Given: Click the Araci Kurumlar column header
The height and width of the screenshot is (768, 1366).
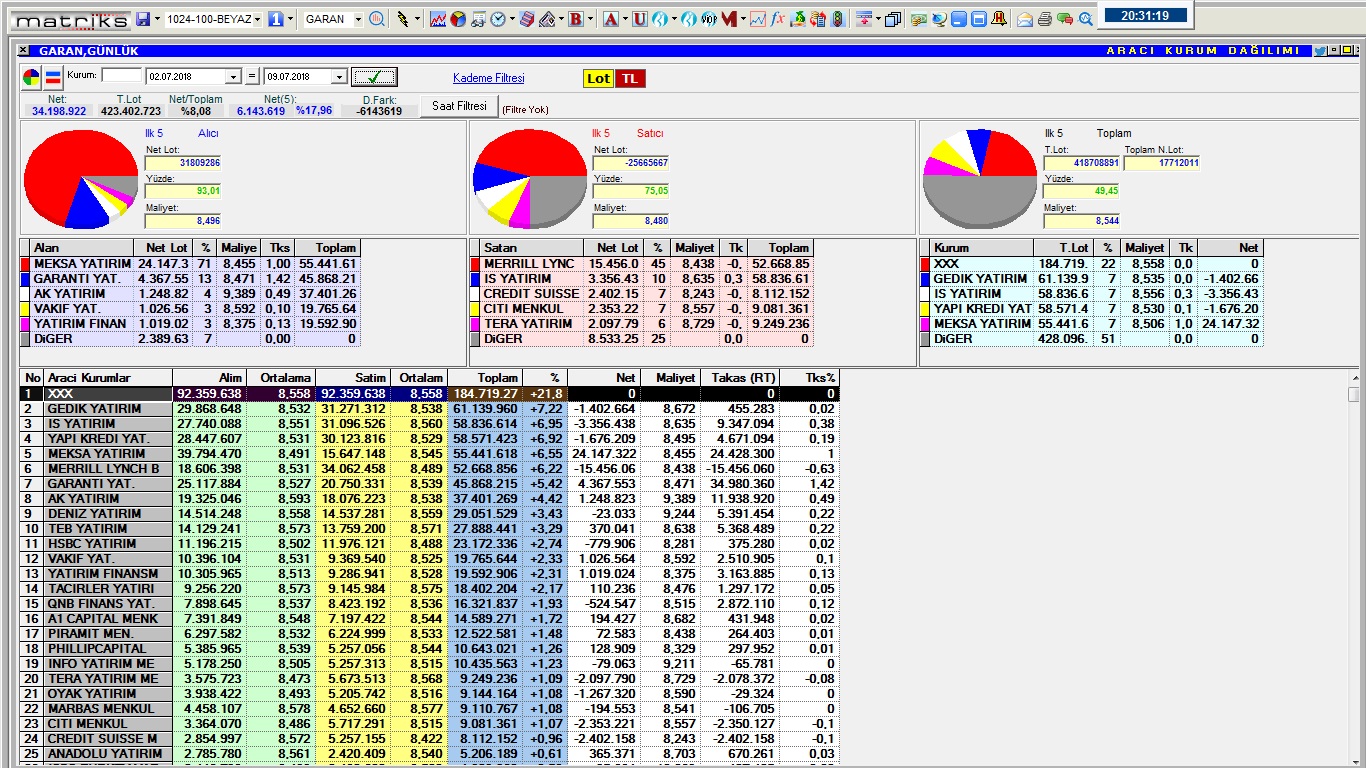Looking at the screenshot, I should click(x=108, y=378).
